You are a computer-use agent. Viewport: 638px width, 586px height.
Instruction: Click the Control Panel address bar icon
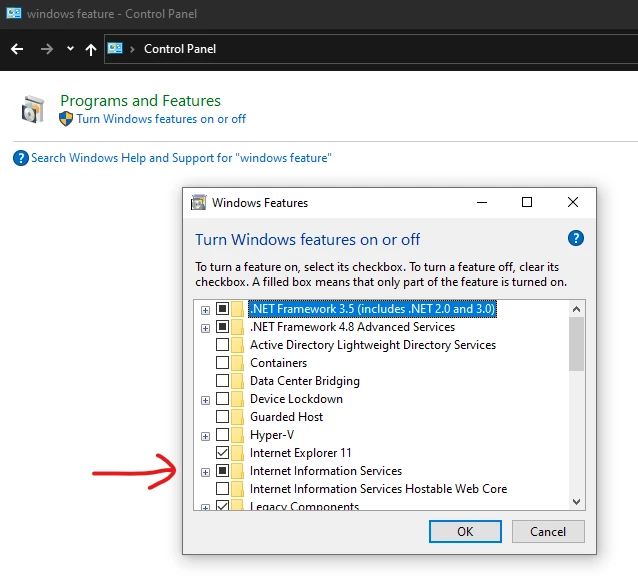[x=115, y=48]
